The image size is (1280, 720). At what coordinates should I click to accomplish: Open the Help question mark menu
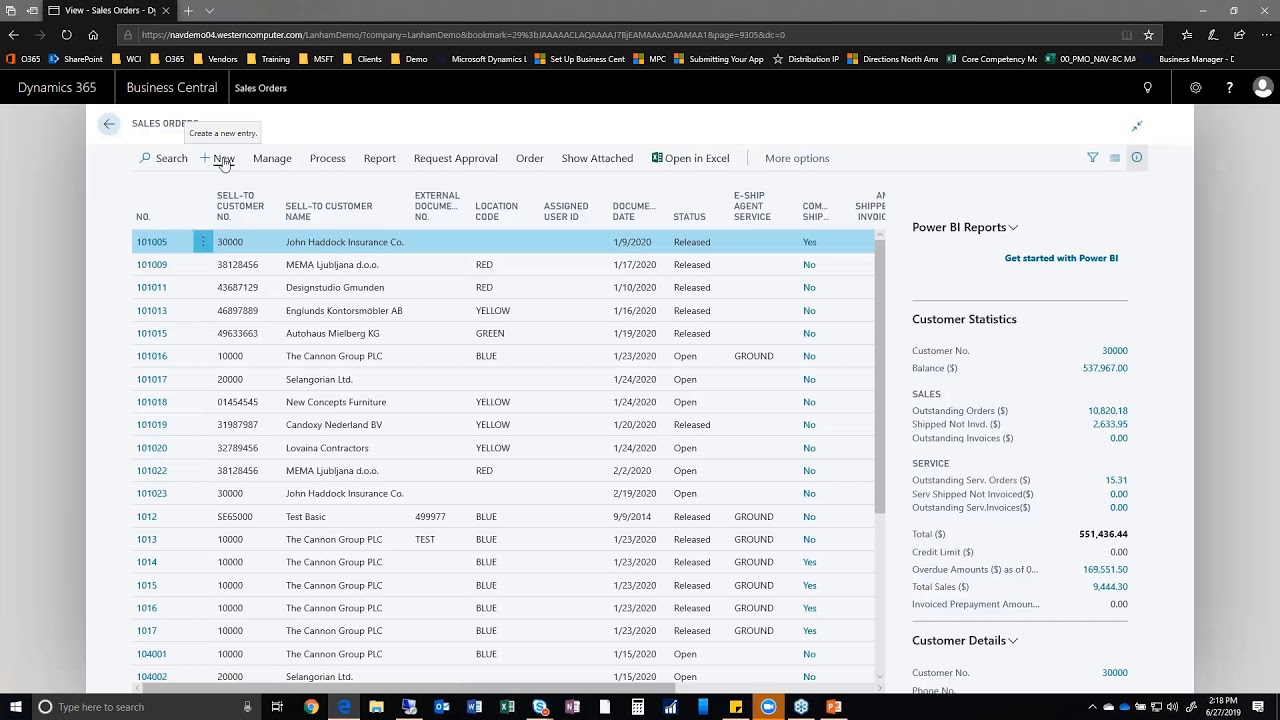1229,88
